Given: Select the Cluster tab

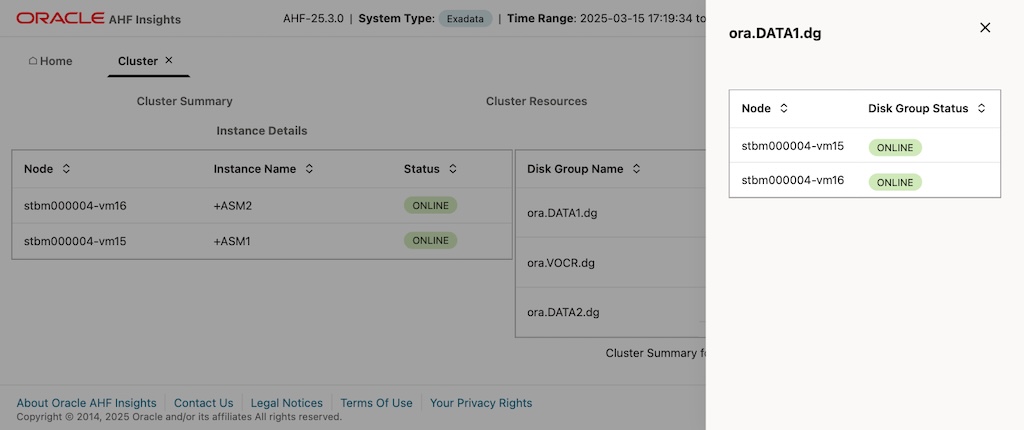Looking at the screenshot, I should [x=137, y=61].
